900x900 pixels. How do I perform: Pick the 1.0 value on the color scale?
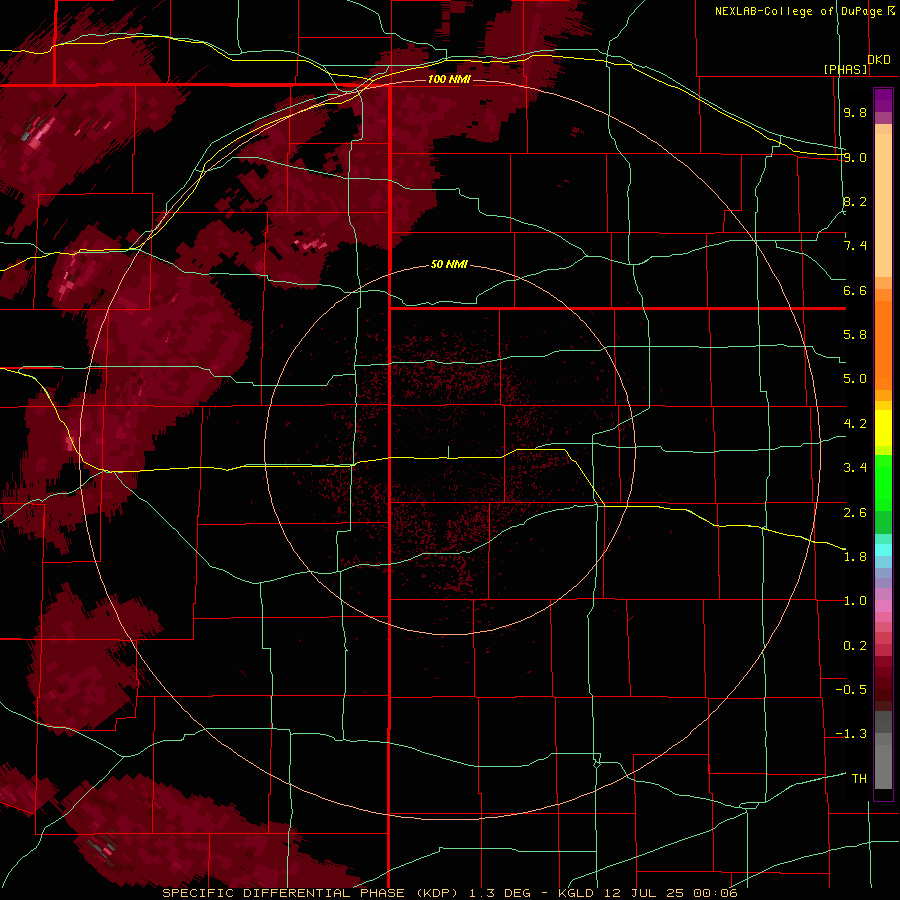855,601
